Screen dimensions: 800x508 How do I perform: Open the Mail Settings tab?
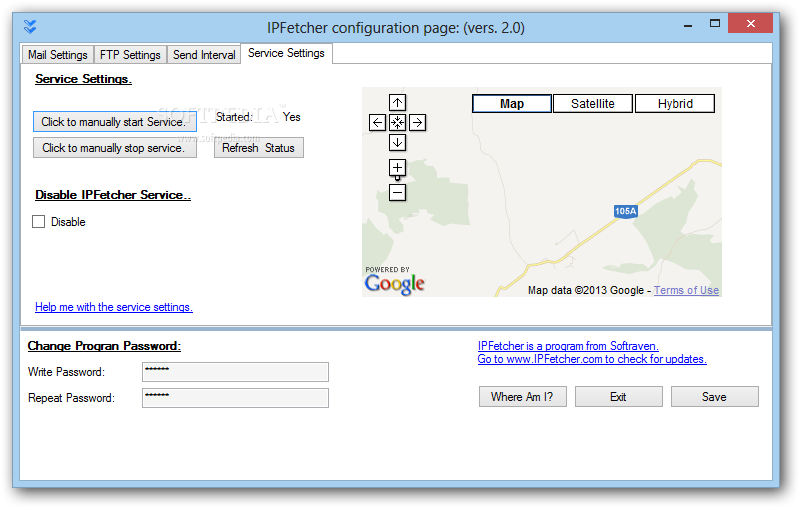(58, 55)
